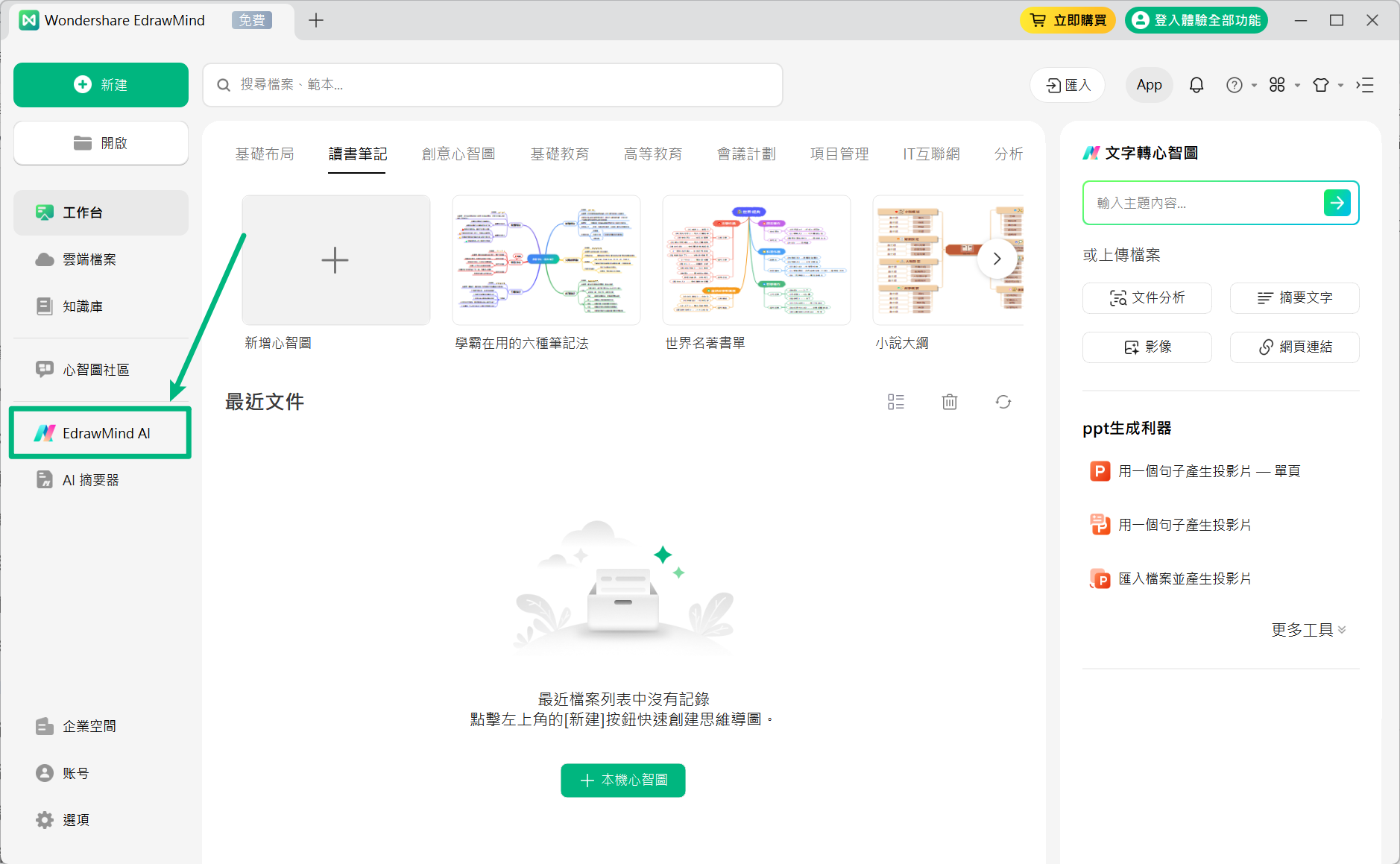1400x864 pixels.
Task: Click the 影像 upload button
Action: 1147,347
